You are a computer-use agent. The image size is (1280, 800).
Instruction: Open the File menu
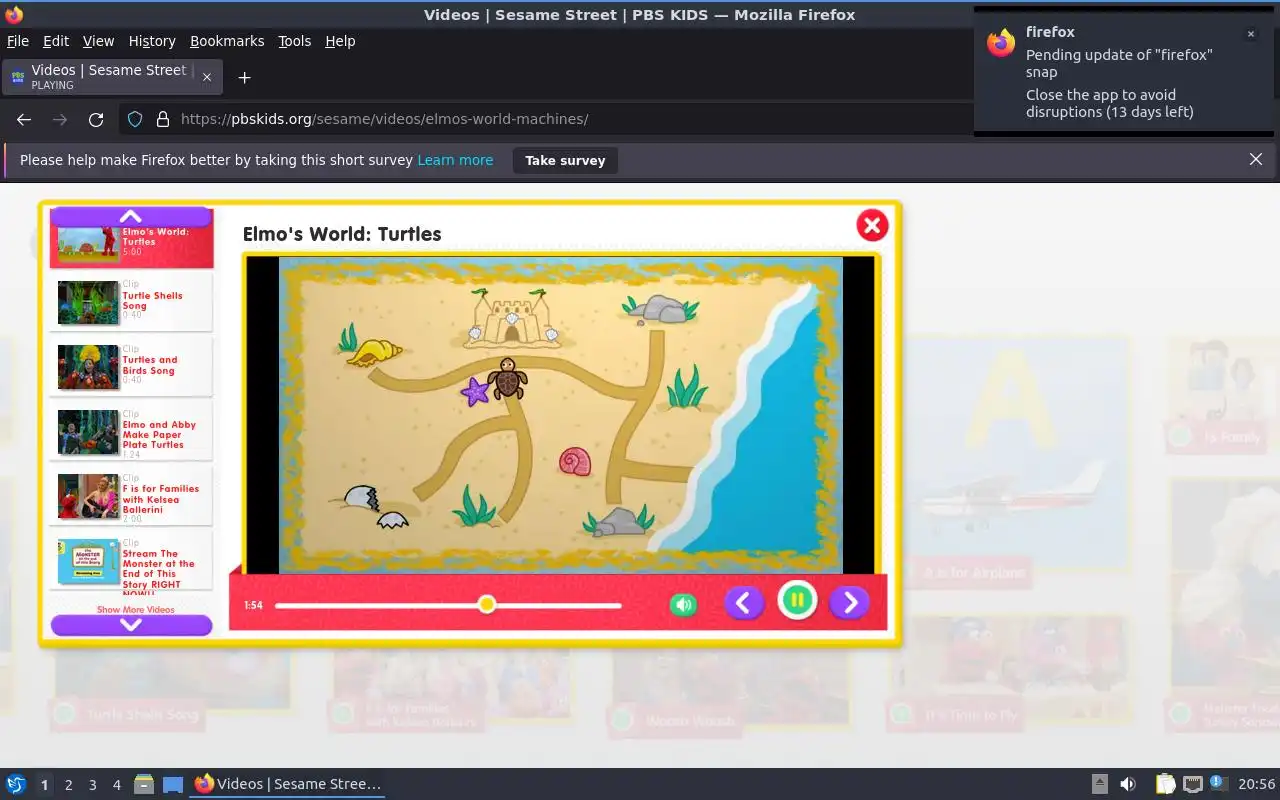[18, 41]
